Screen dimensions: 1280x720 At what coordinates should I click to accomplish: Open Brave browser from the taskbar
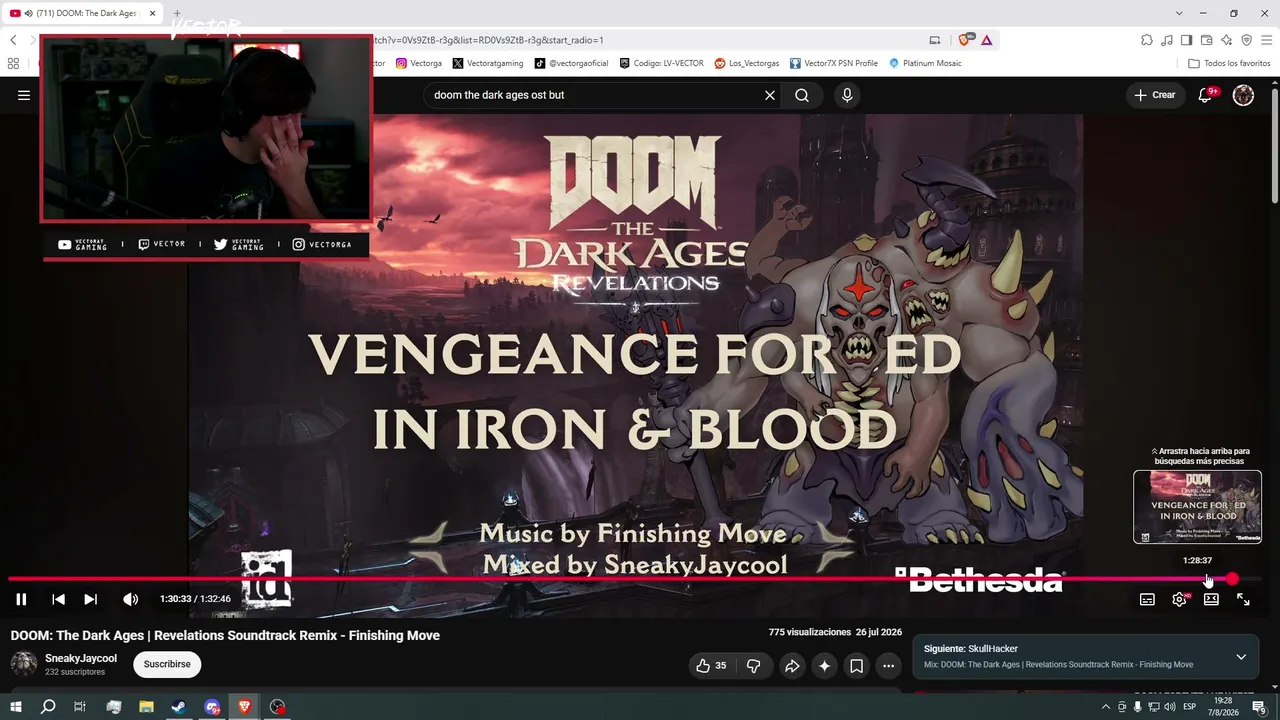pyautogui.click(x=245, y=707)
